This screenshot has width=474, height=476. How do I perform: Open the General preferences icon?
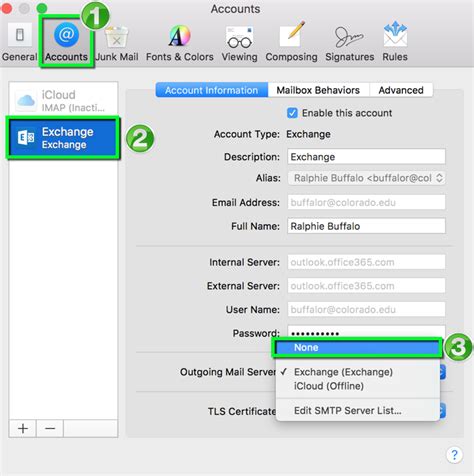click(x=19, y=35)
